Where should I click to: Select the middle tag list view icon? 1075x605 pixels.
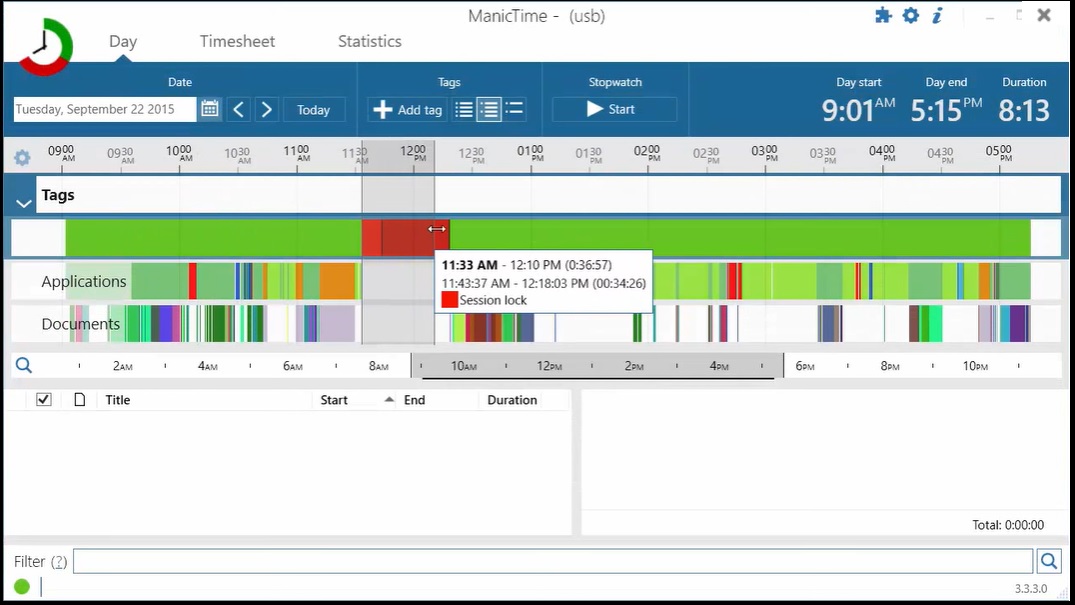coord(489,109)
